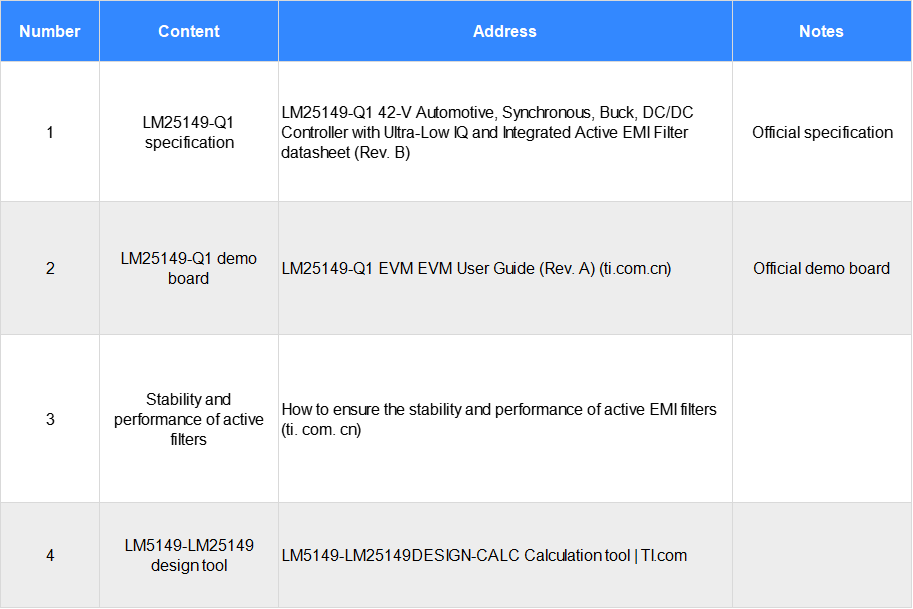Select the "Stability and performance of active filters" cell

coord(189,419)
